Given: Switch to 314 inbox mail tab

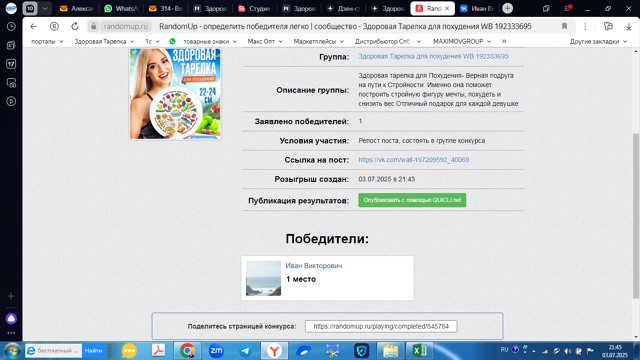Looking at the screenshot, I should [x=165, y=8].
